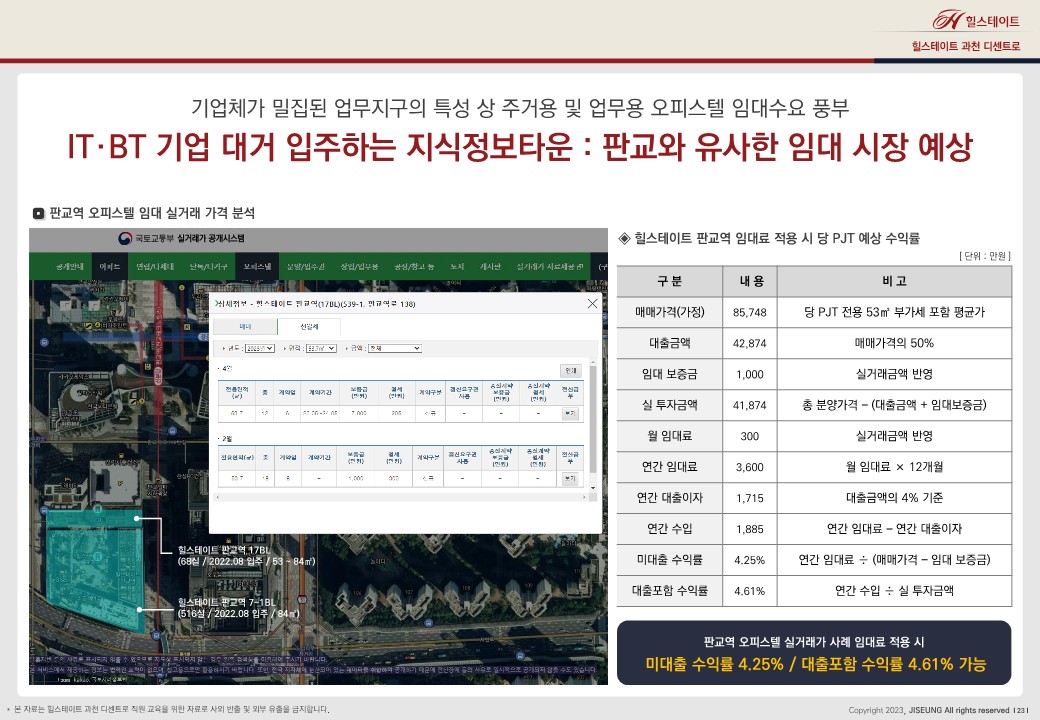Open the 년도 year dropdown
This screenshot has height=720, width=1040.
(258, 348)
